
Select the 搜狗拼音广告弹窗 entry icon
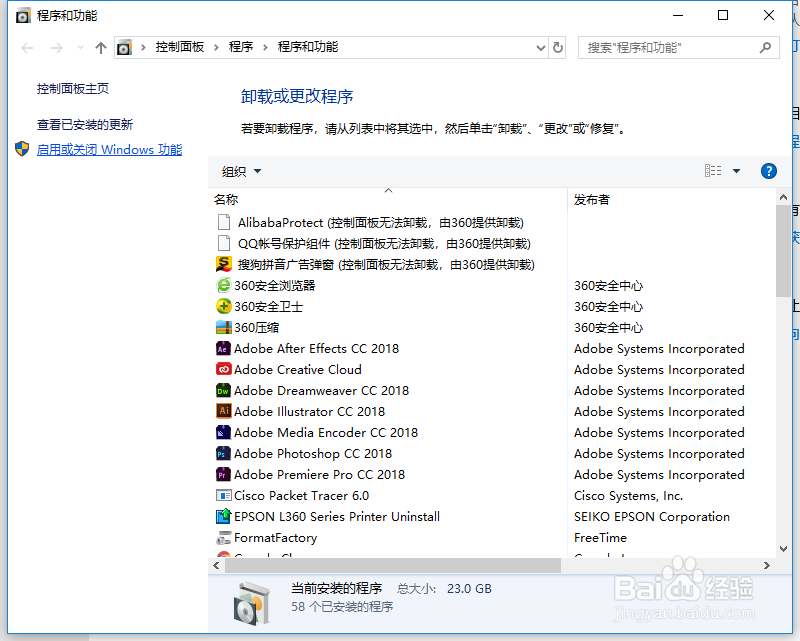coord(226,264)
